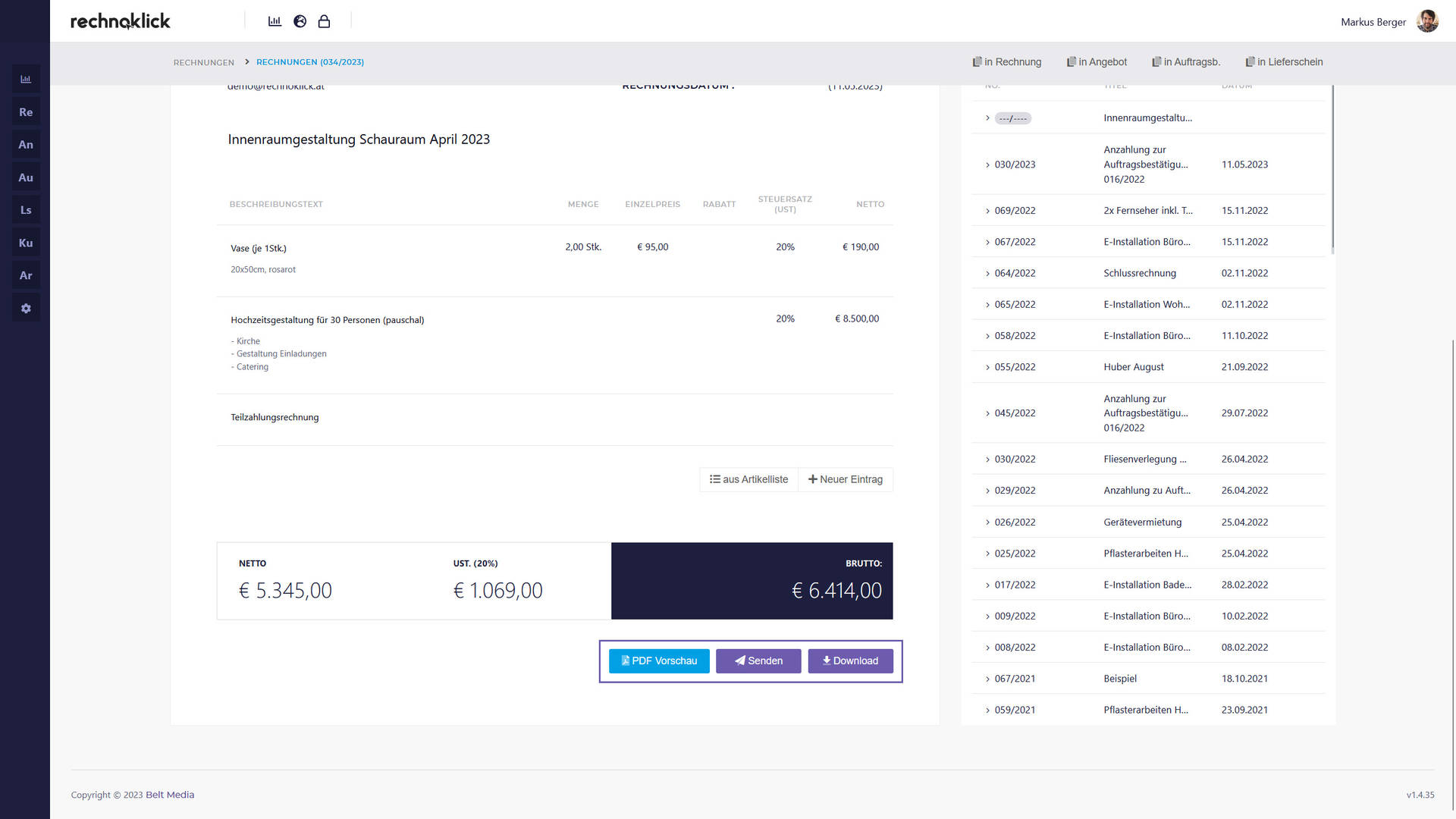Copy document in Angebot
The width and height of the screenshot is (1456, 819).
[x=1097, y=62]
